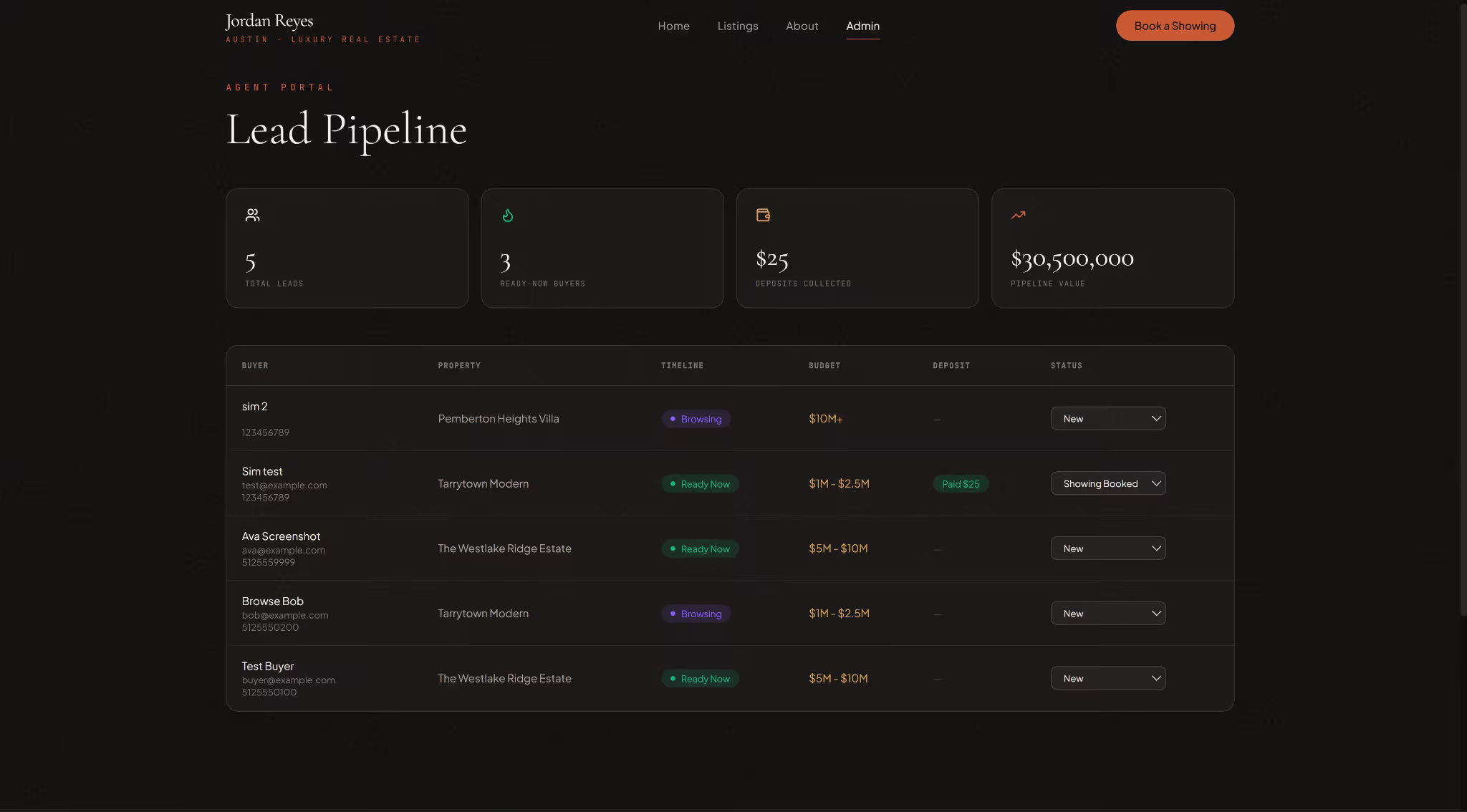
Task: Click the TIMELINE column header
Action: point(682,366)
